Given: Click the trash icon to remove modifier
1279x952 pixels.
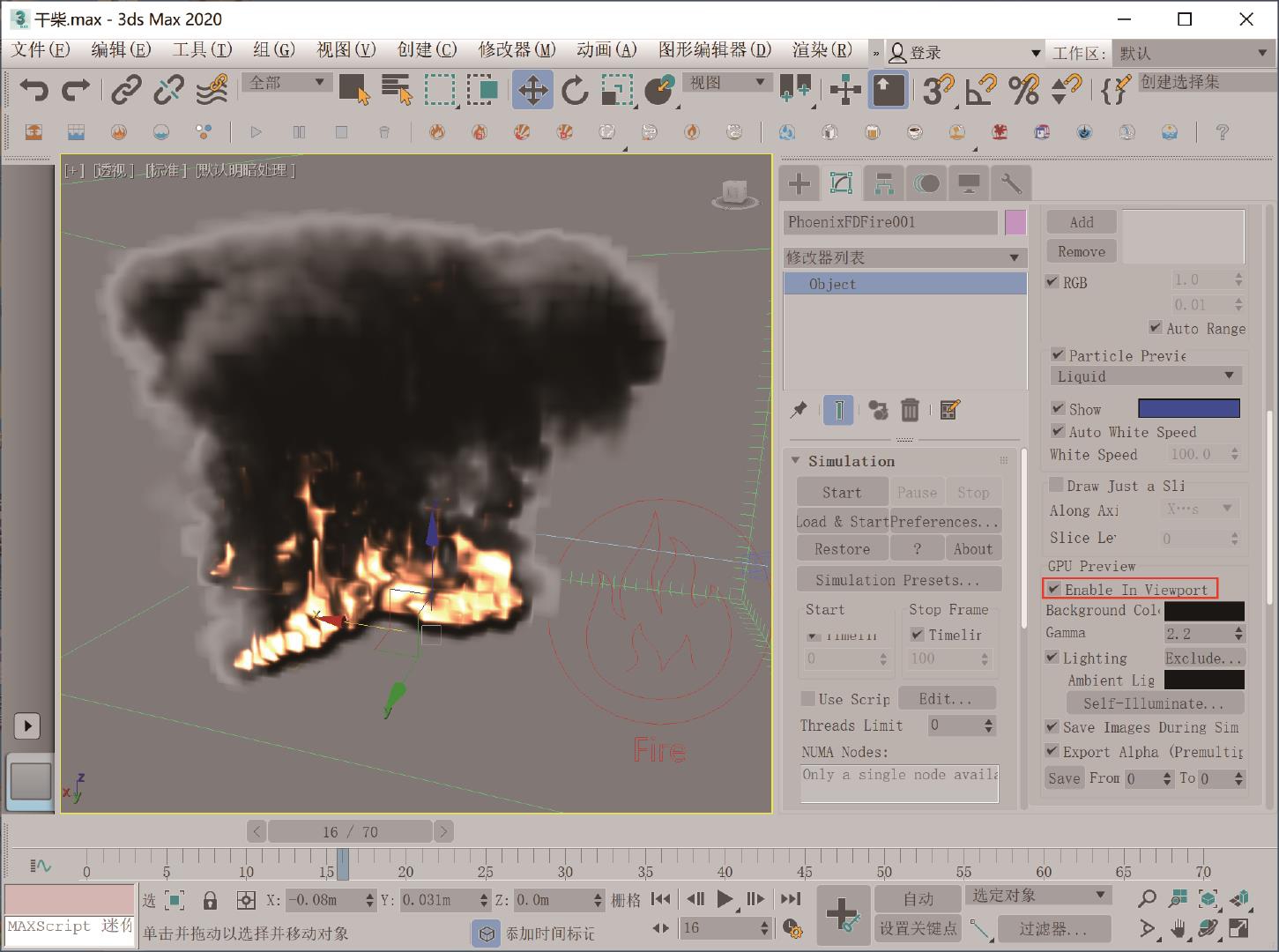Looking at the screenshot, I should pyautogui.click(x=910, y=410).
